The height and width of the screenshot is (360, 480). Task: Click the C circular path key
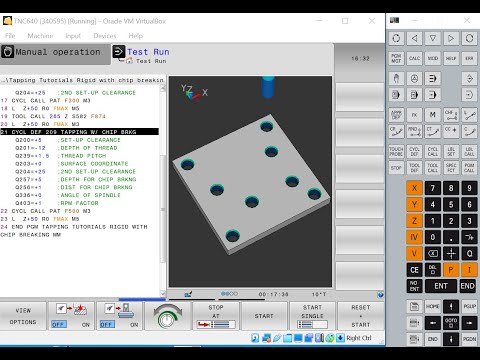469,131
